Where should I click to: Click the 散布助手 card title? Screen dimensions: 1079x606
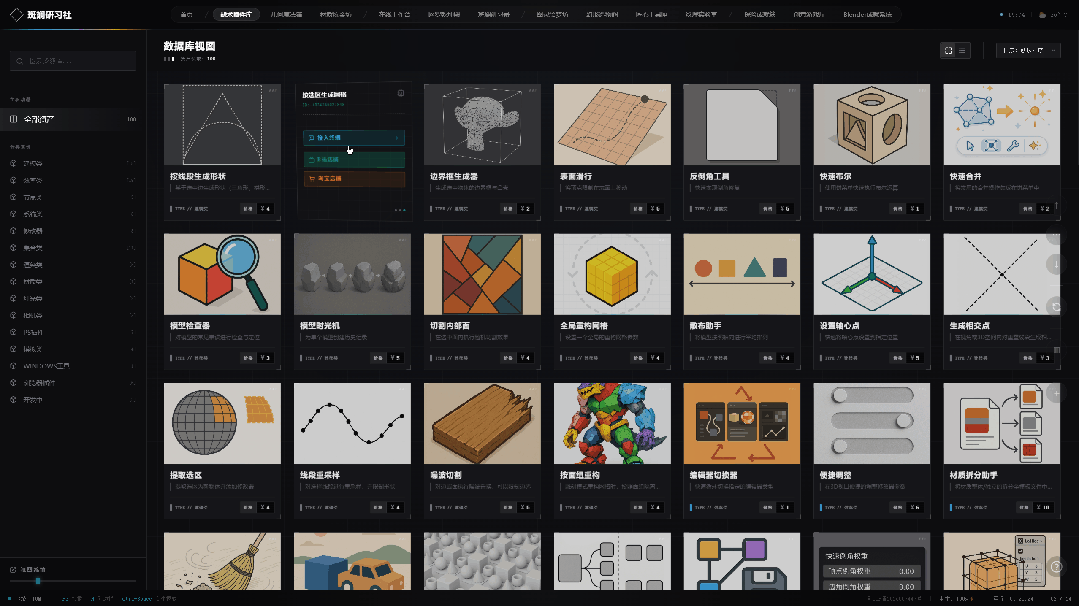(705, 325)
